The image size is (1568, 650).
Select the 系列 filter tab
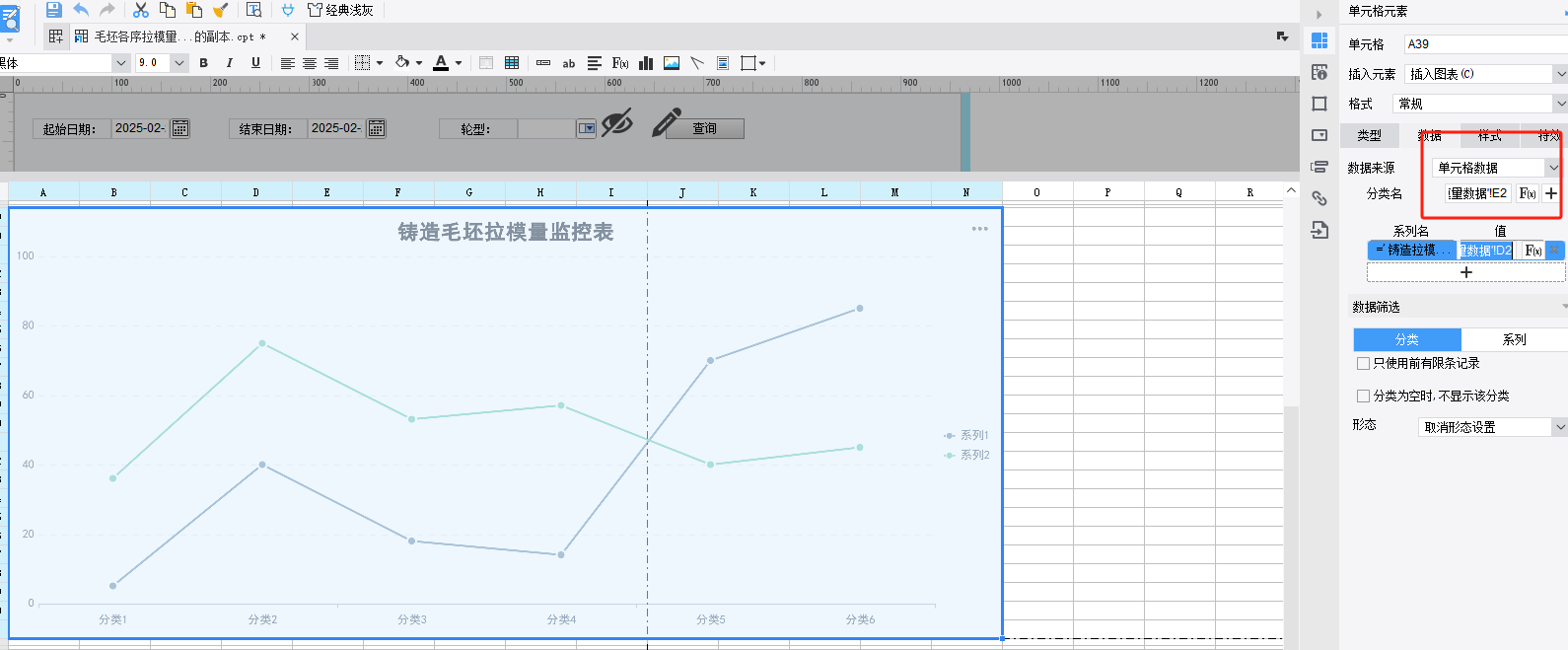pyautogui.click(x=1515, y=339)
